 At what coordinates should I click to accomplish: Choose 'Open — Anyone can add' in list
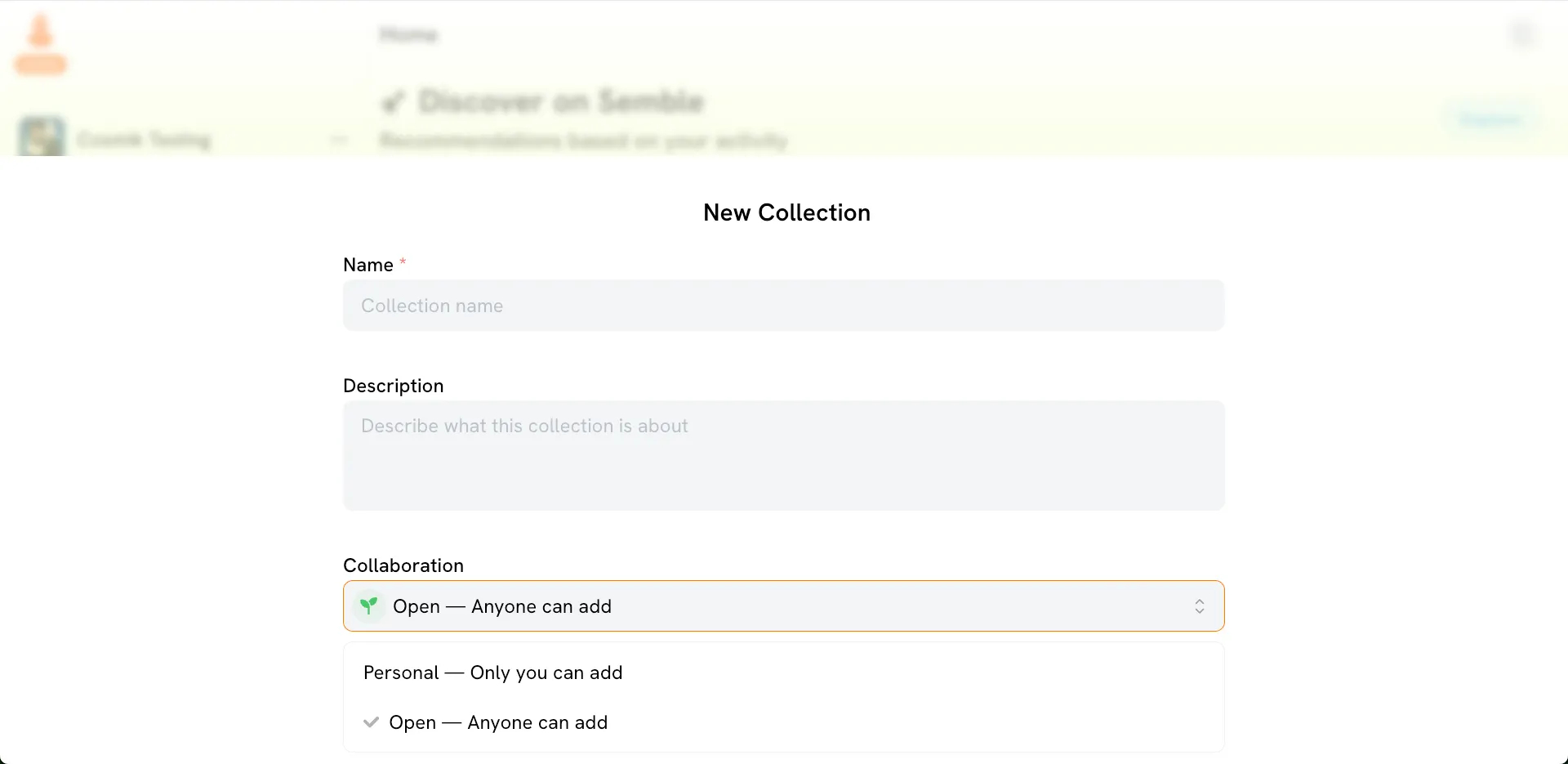[x=498, y=722]
